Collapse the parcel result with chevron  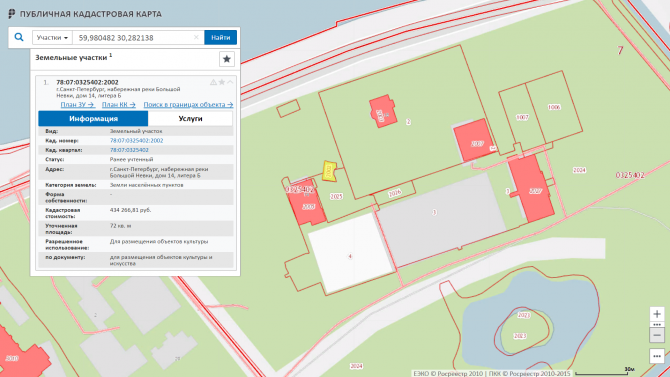[230, 82]
